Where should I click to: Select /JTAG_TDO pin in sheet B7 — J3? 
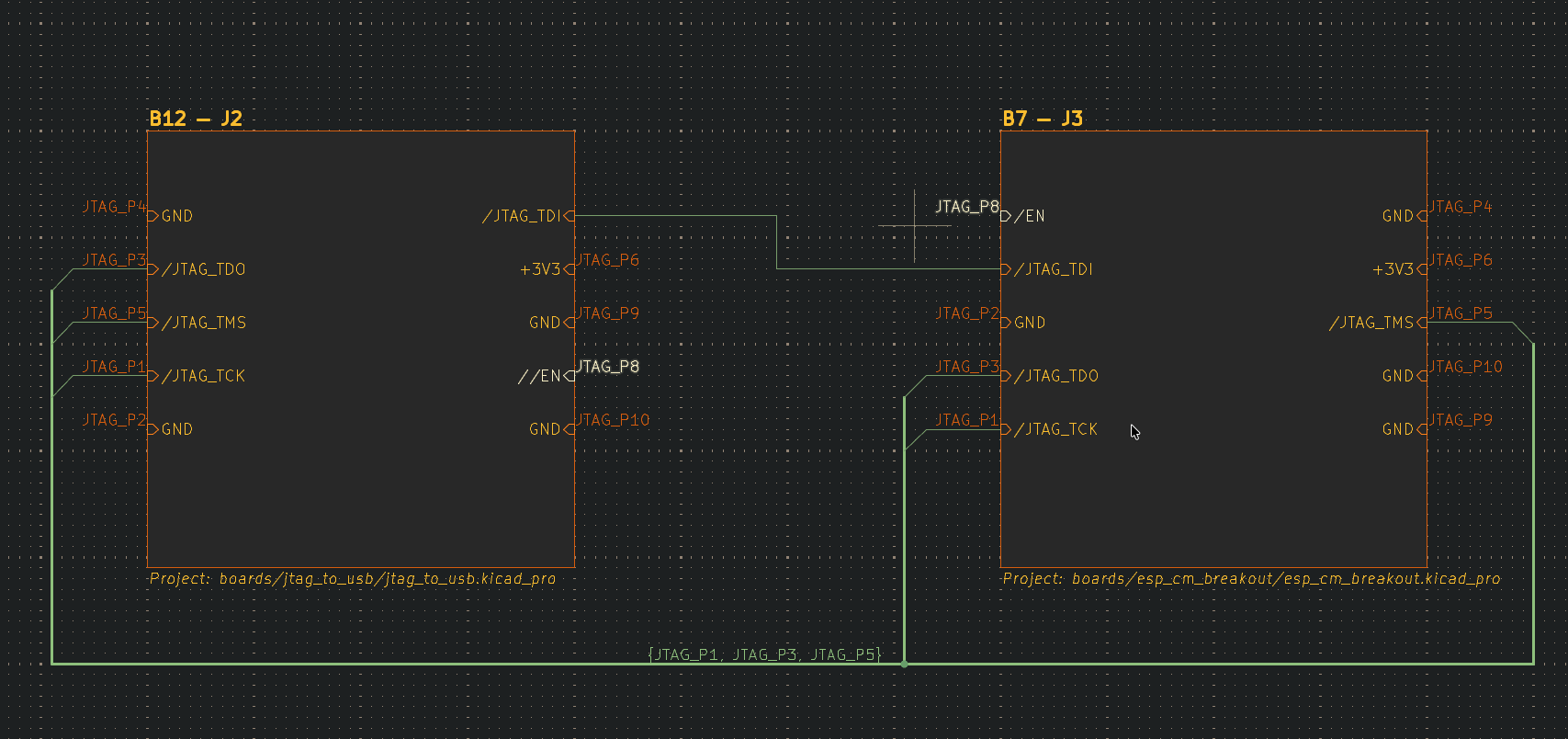point(1050,376)
